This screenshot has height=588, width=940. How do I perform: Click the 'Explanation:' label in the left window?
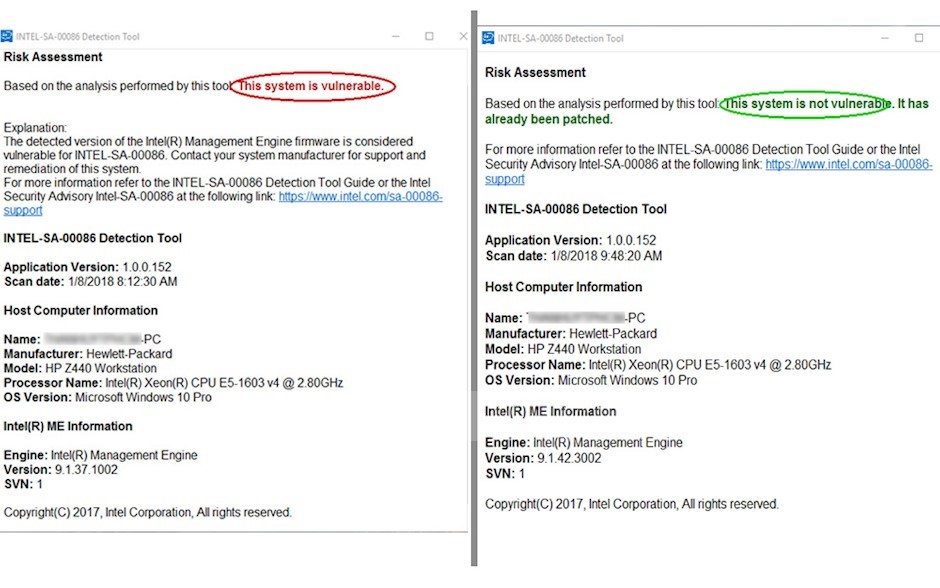(35, 128)
